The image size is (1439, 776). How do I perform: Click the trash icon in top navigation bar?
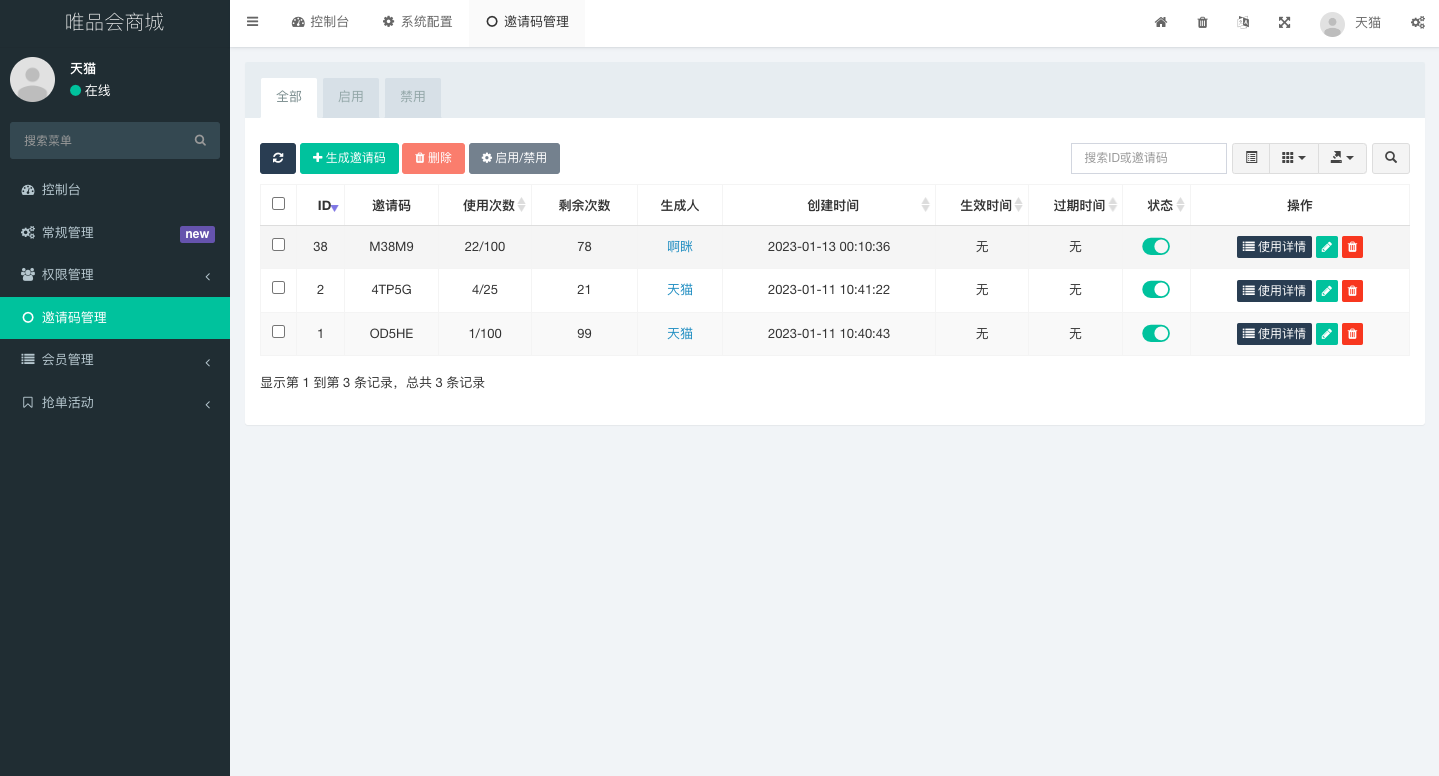tap(1202, 22)
